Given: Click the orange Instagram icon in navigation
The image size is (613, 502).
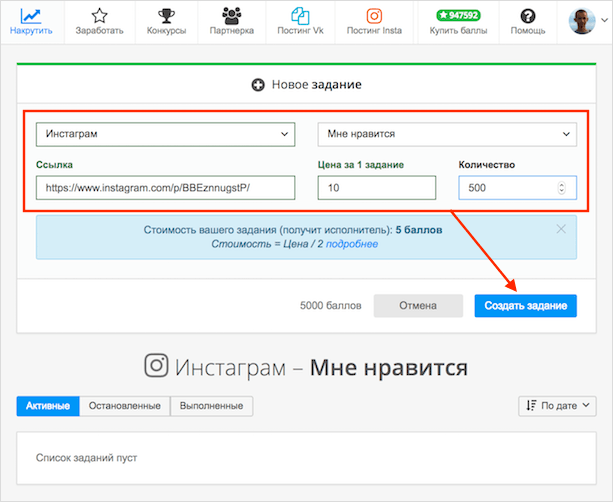Looking at the screenshot, I should (374, 16).
